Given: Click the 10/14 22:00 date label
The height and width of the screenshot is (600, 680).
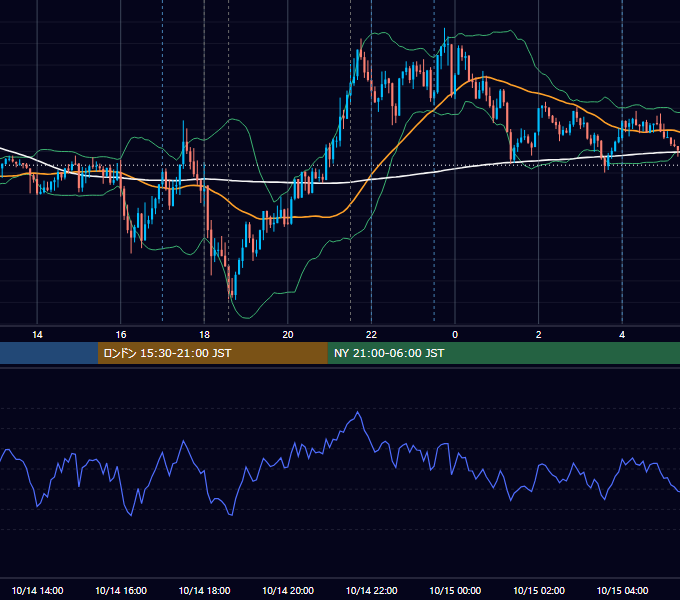Looking at the screenshot, I should click(371, 590).
